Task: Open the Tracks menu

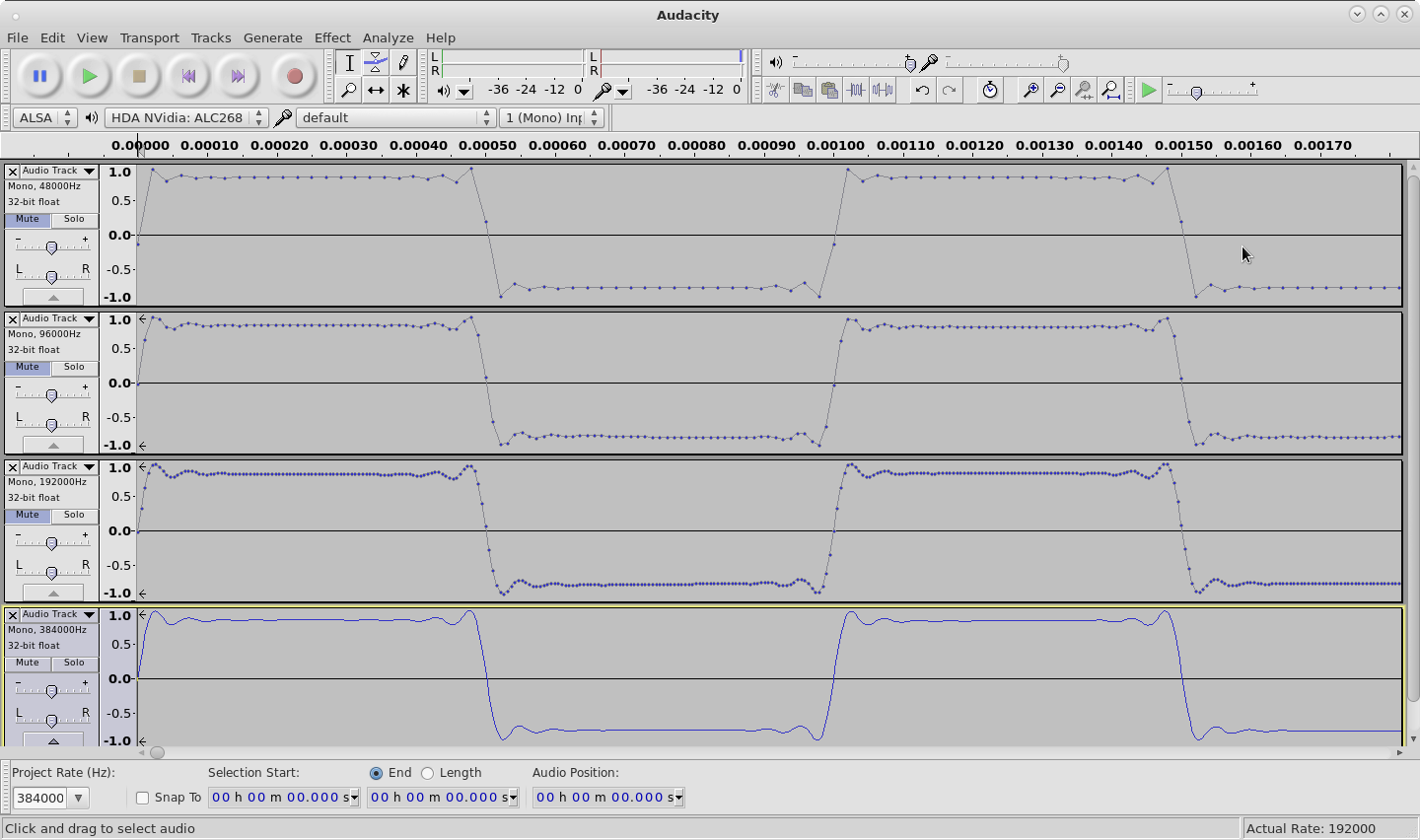Action: point(211,37)
